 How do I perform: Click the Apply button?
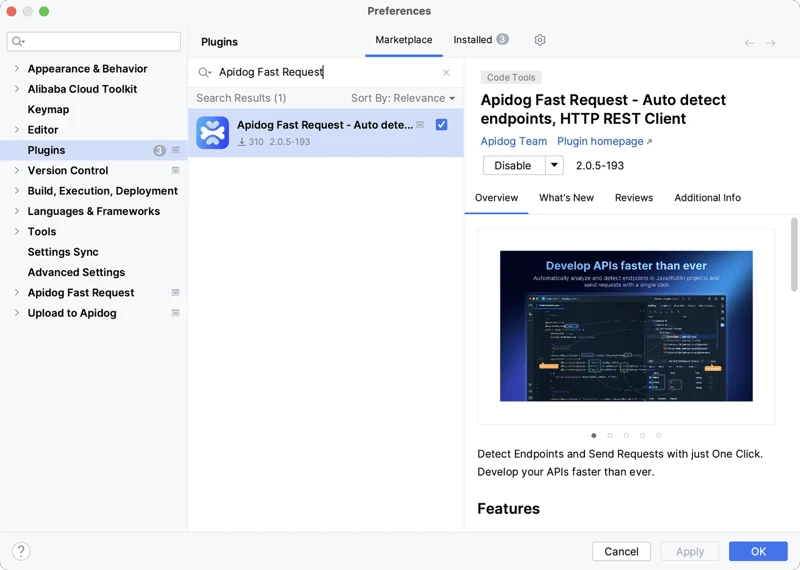click(x=690, y=551)
